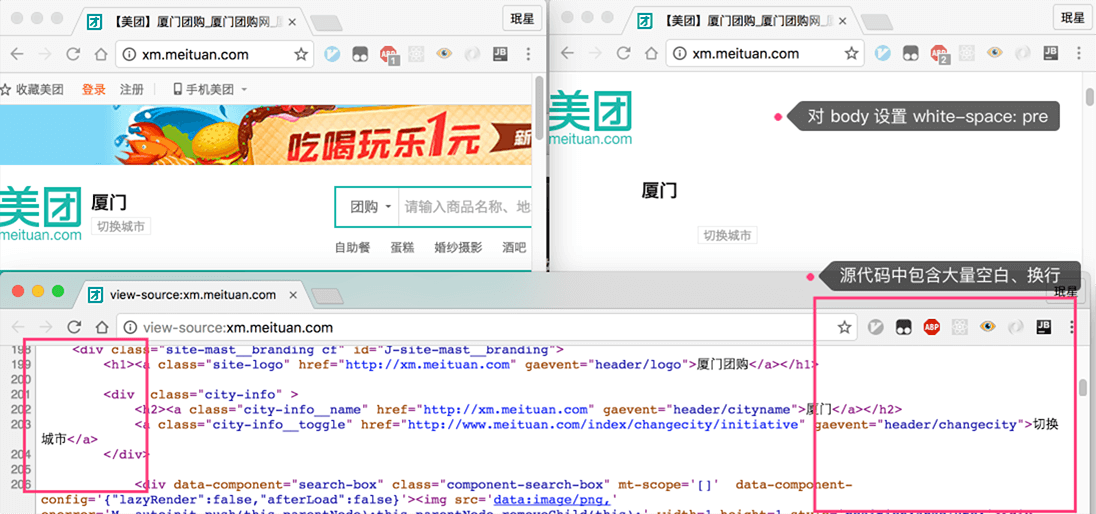Click Back arrow in top-left Meituan window
Image resolution: width=1096 pixels, height=514 pixels.
point(17,54)
